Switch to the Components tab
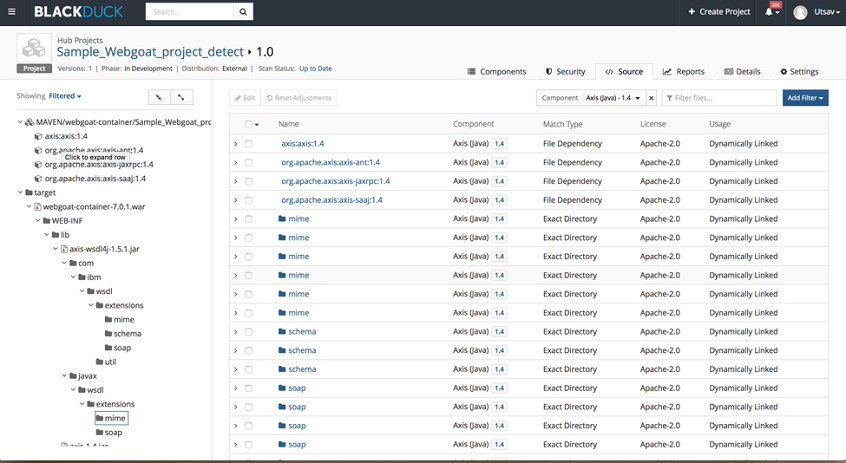 [497, 72]
